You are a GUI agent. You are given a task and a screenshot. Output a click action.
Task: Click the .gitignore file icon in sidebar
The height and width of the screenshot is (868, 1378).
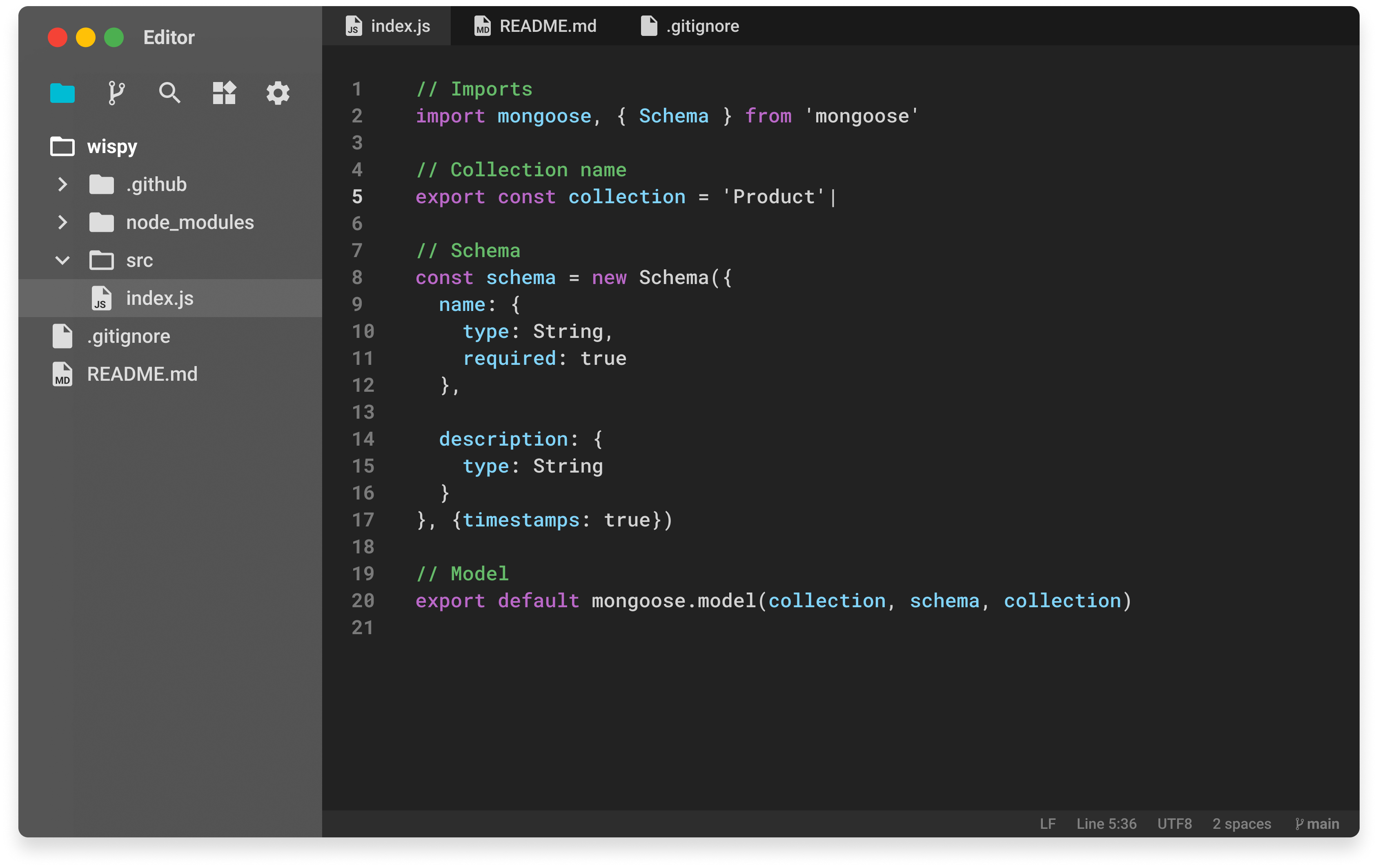[x=62, y=336]
